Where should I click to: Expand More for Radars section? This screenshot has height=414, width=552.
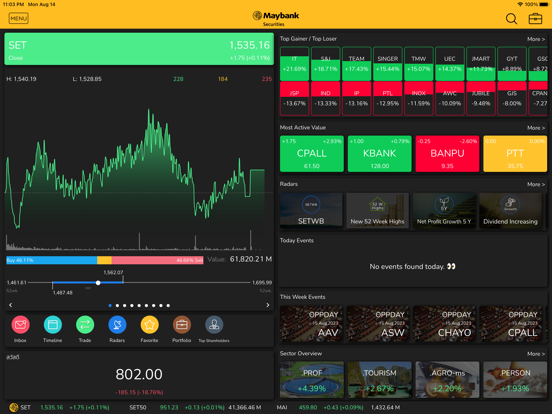click(536, 184)
